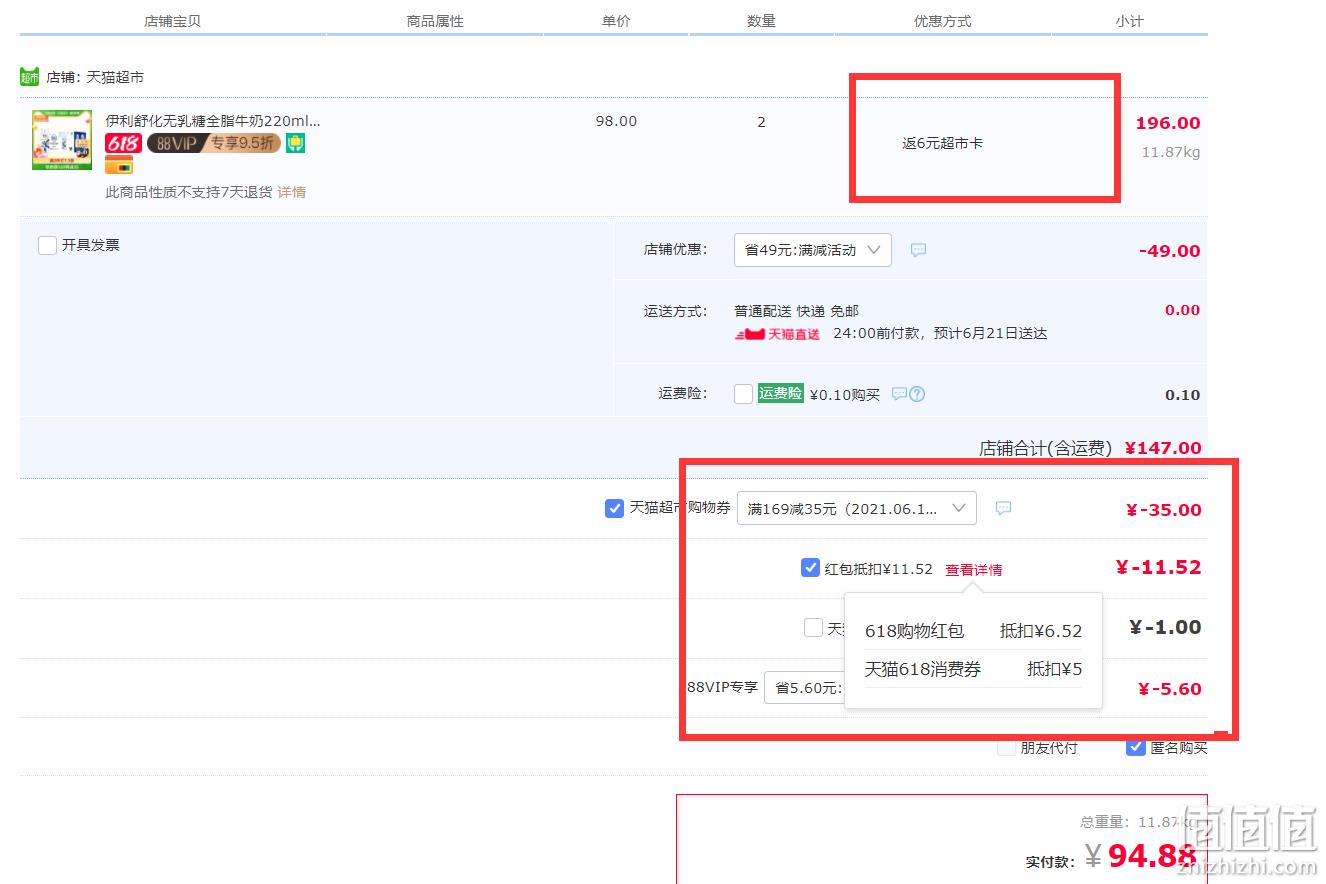This screenshot has width=1326, height=884.
Task: Open the 伊利舒化 milk product thumbnail
Action: (x=62, y=140)
